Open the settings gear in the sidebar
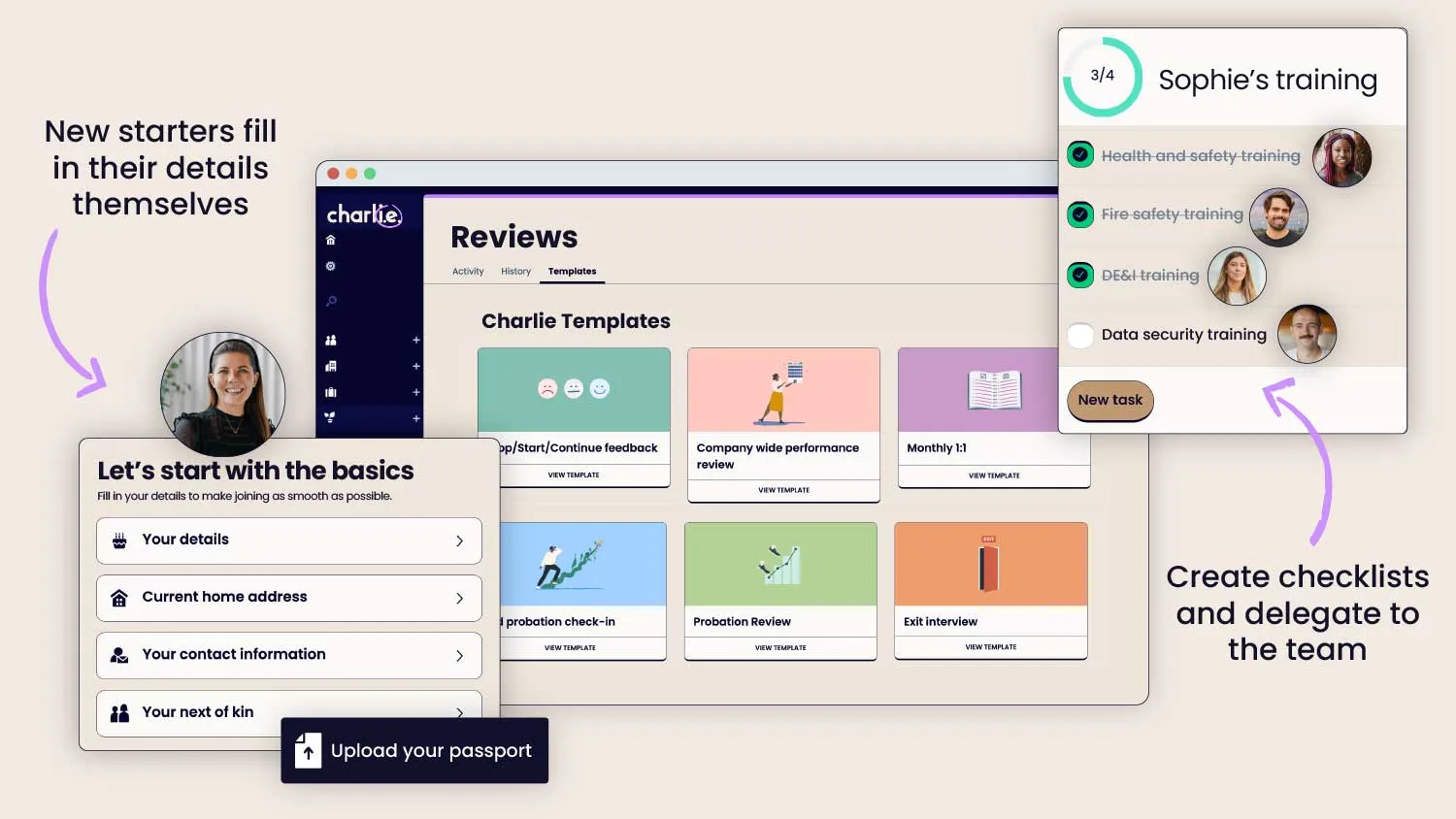The width and height of the screenshot is (1456, 819). 330,266
